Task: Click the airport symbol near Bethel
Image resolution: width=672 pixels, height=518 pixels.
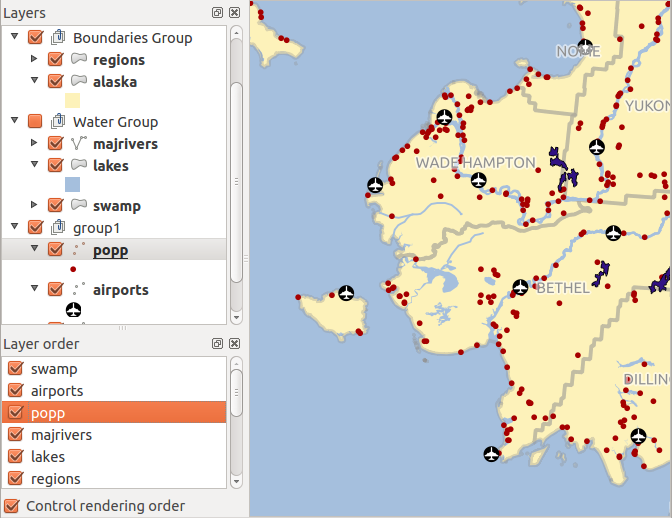Action: point(520,287)
